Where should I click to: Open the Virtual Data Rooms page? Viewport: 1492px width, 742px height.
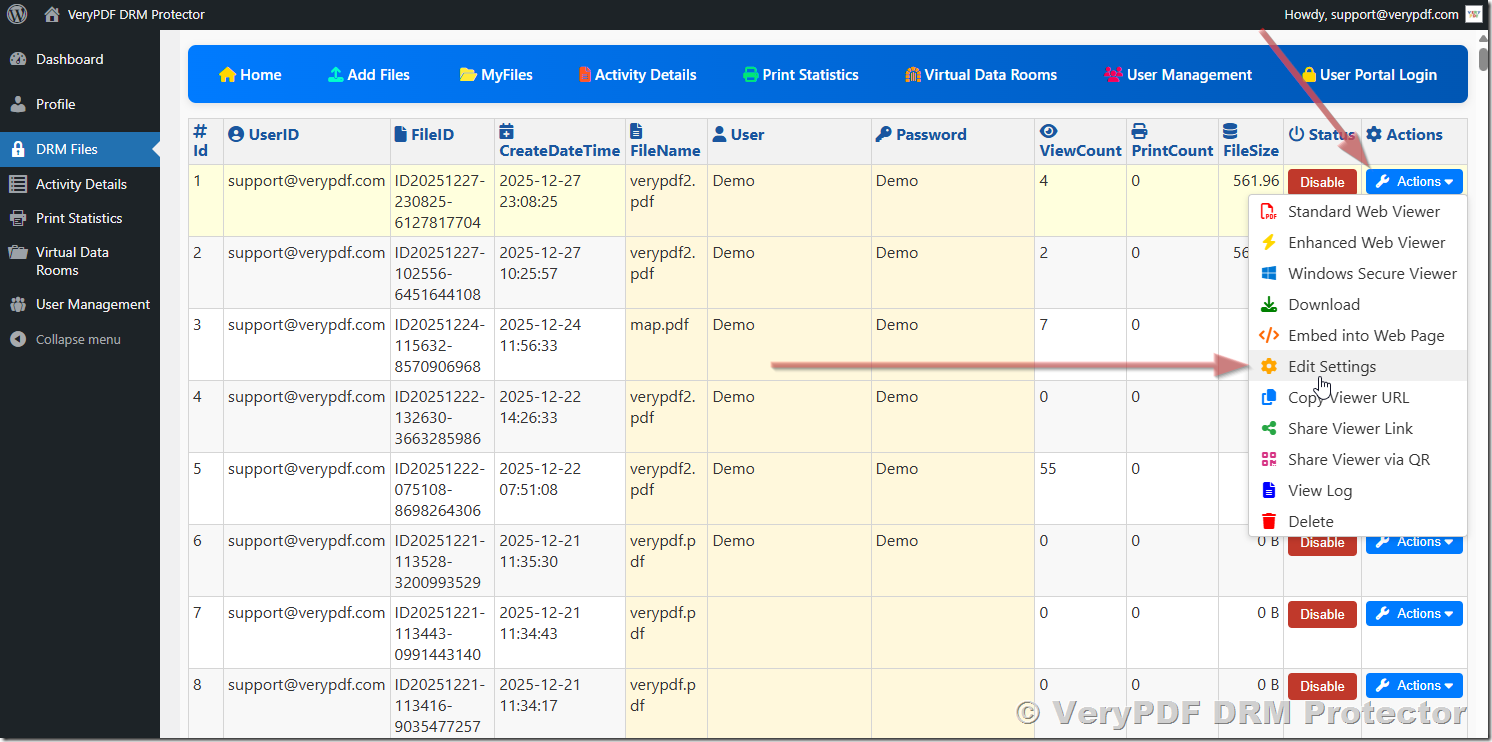[x=981, y=74]
